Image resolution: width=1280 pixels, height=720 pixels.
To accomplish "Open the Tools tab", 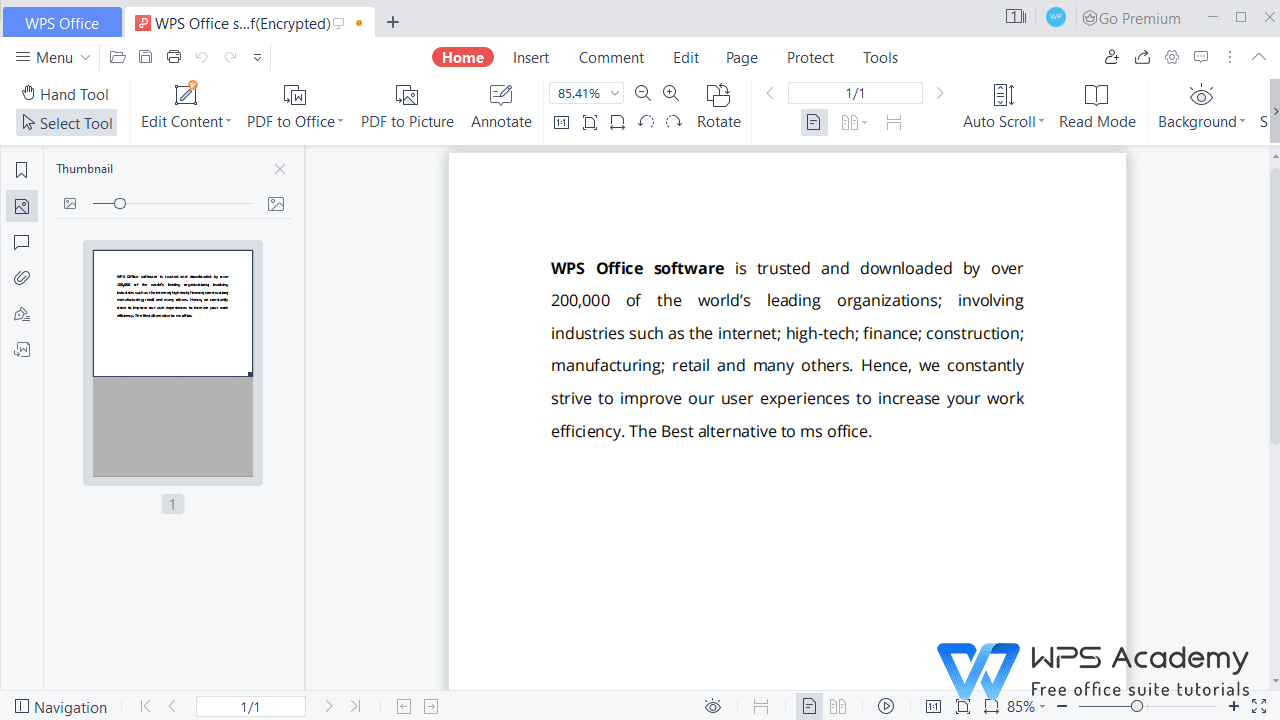I will 880,58.
